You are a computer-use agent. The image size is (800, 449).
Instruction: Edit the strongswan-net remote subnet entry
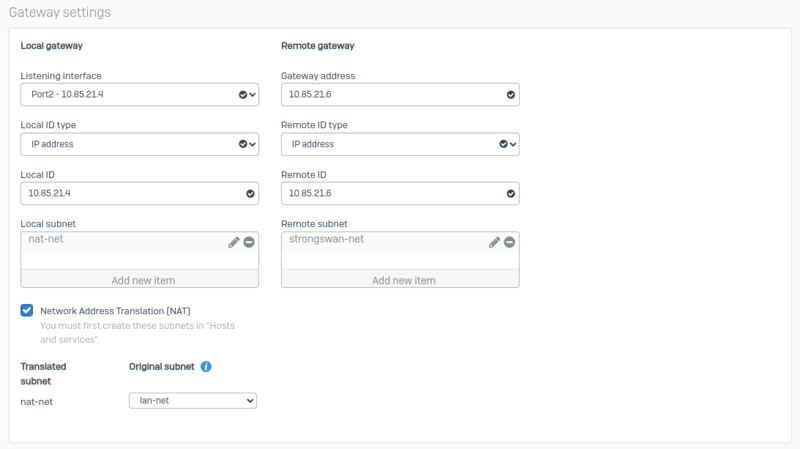point(494,242)
